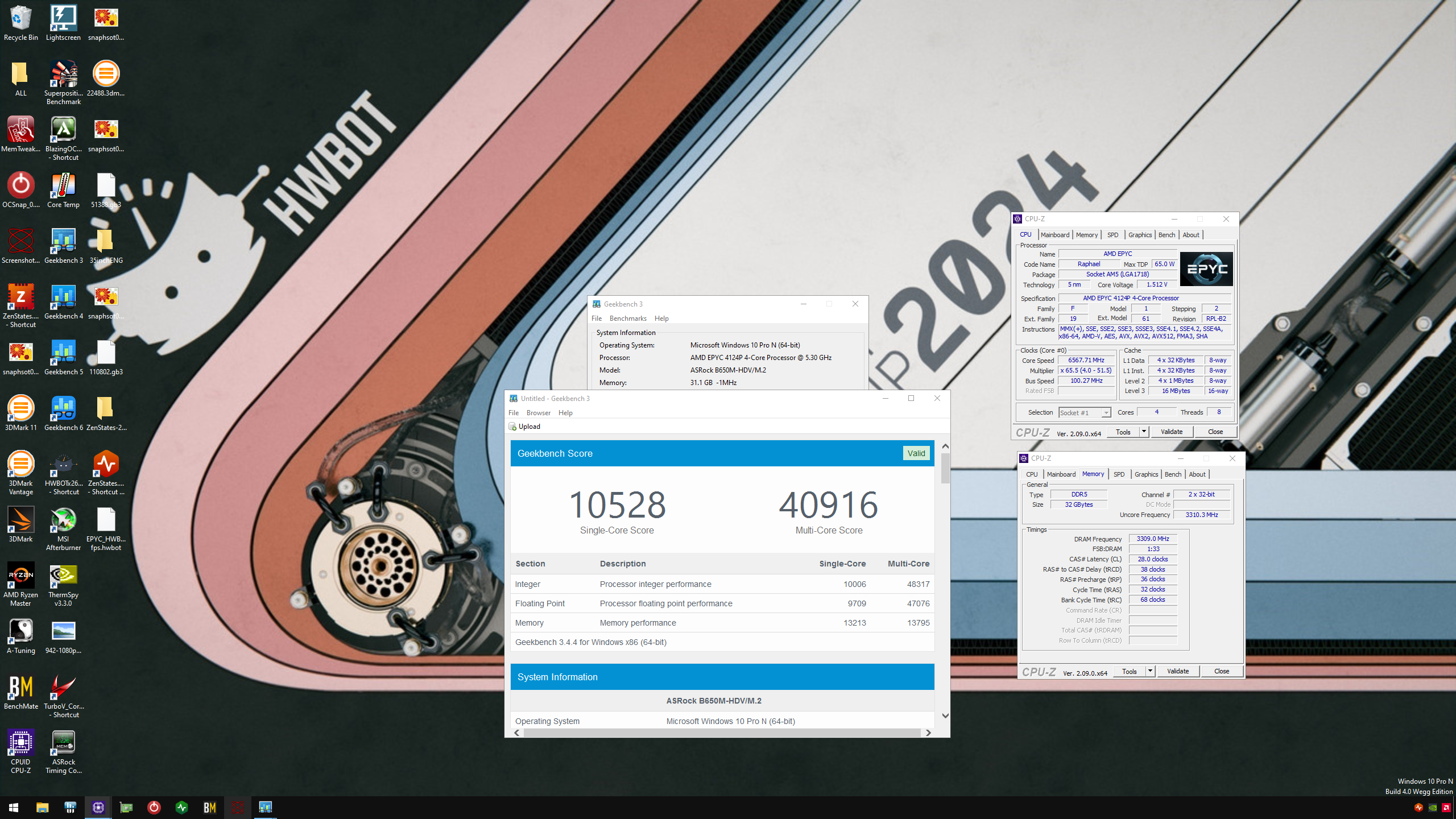Expand Tools dropdown arrow in upper CPU-Z

tap(1144, 432)
